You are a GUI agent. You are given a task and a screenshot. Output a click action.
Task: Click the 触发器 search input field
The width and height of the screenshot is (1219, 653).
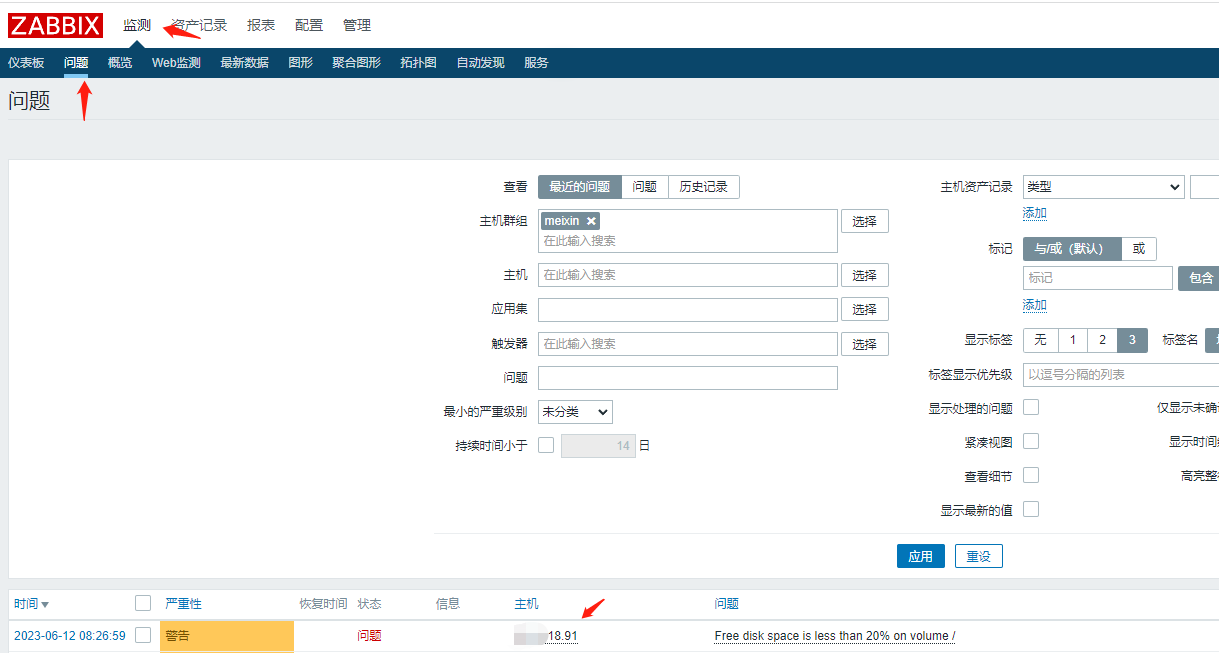pos(687,344)
